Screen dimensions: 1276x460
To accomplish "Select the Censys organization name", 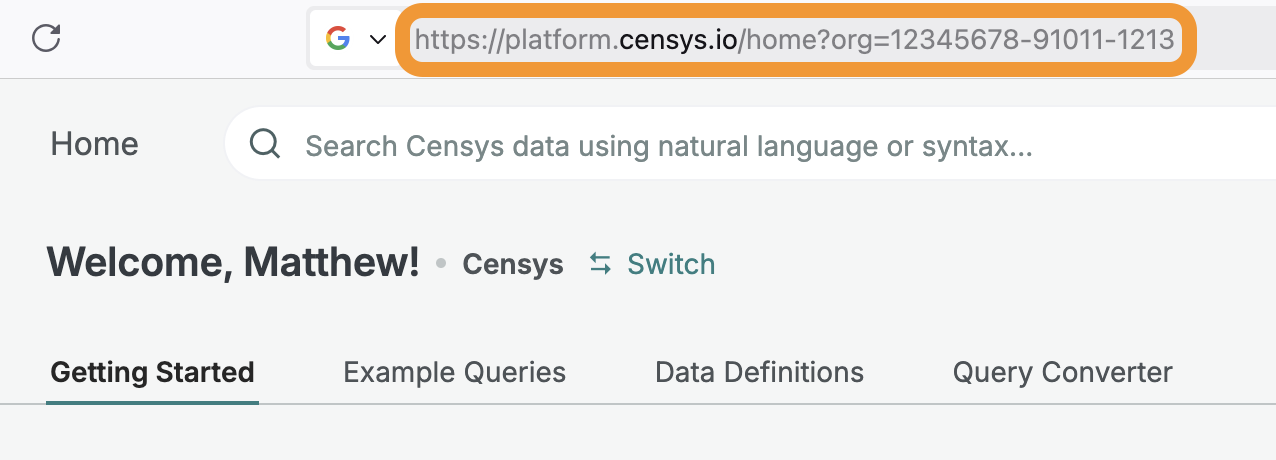I will click(x=513, y=265).
